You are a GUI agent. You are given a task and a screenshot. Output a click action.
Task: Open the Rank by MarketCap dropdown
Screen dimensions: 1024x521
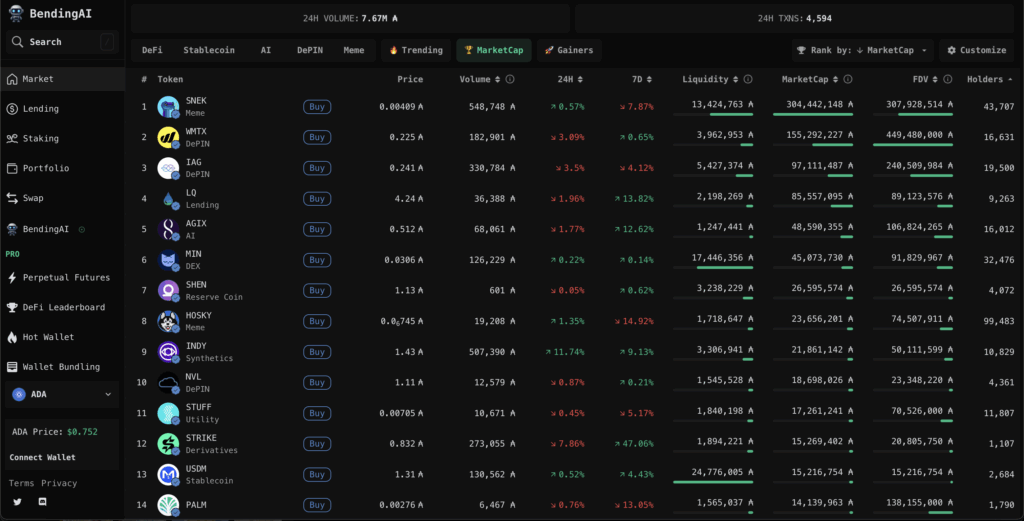pyautogui.click(x=863, y=50)
